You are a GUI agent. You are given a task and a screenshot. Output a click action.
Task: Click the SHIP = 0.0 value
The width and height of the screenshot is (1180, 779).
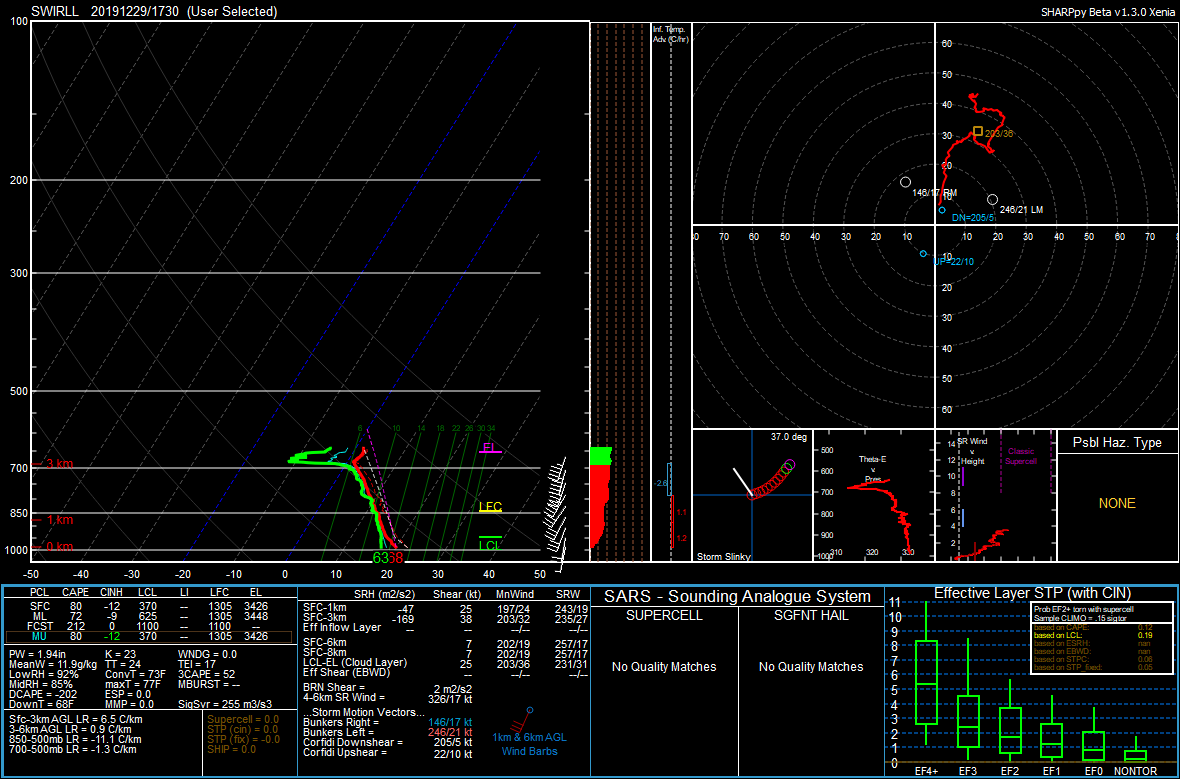point(232,749)
